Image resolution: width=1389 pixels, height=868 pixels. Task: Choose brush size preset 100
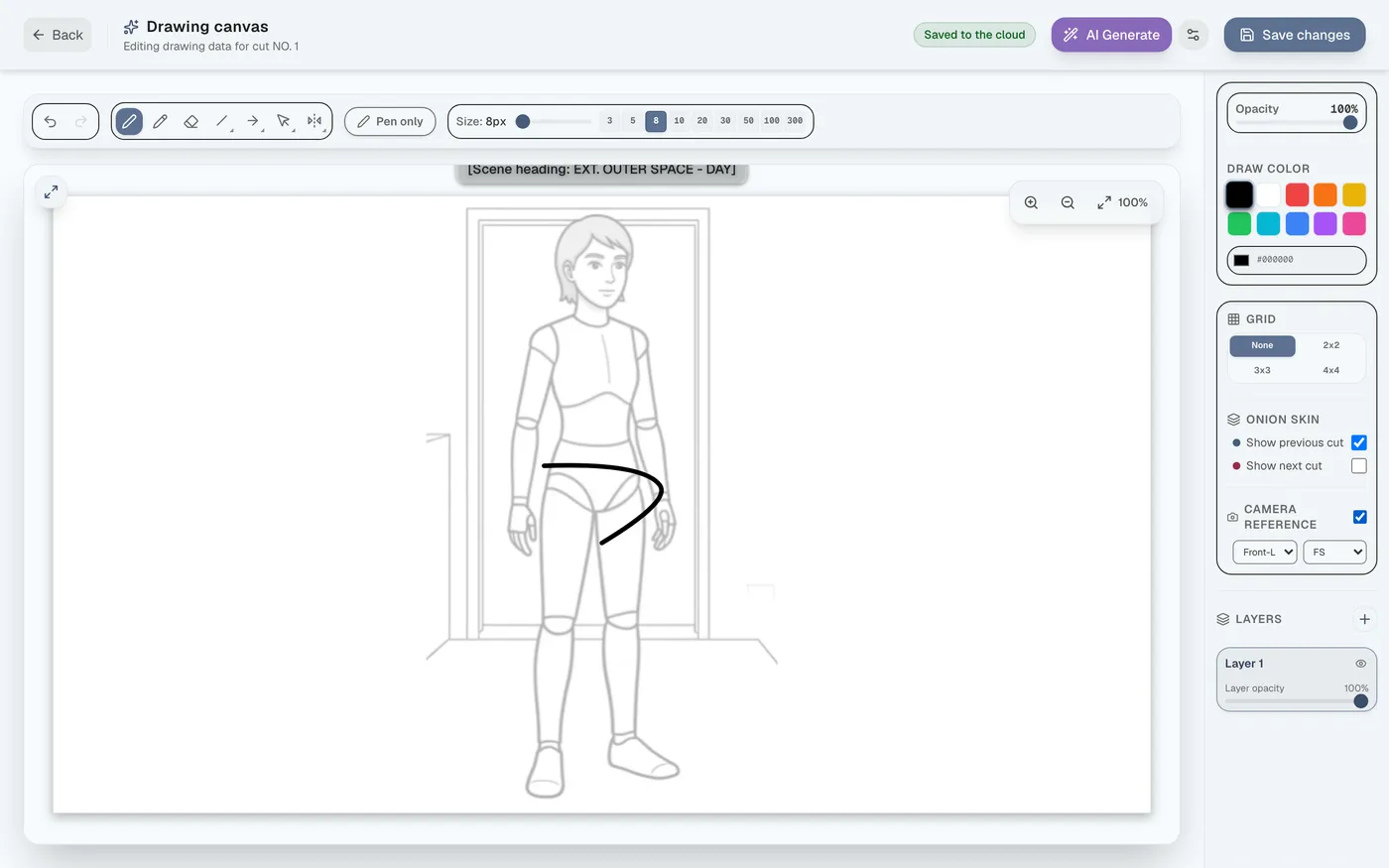[x=772, y=121]
